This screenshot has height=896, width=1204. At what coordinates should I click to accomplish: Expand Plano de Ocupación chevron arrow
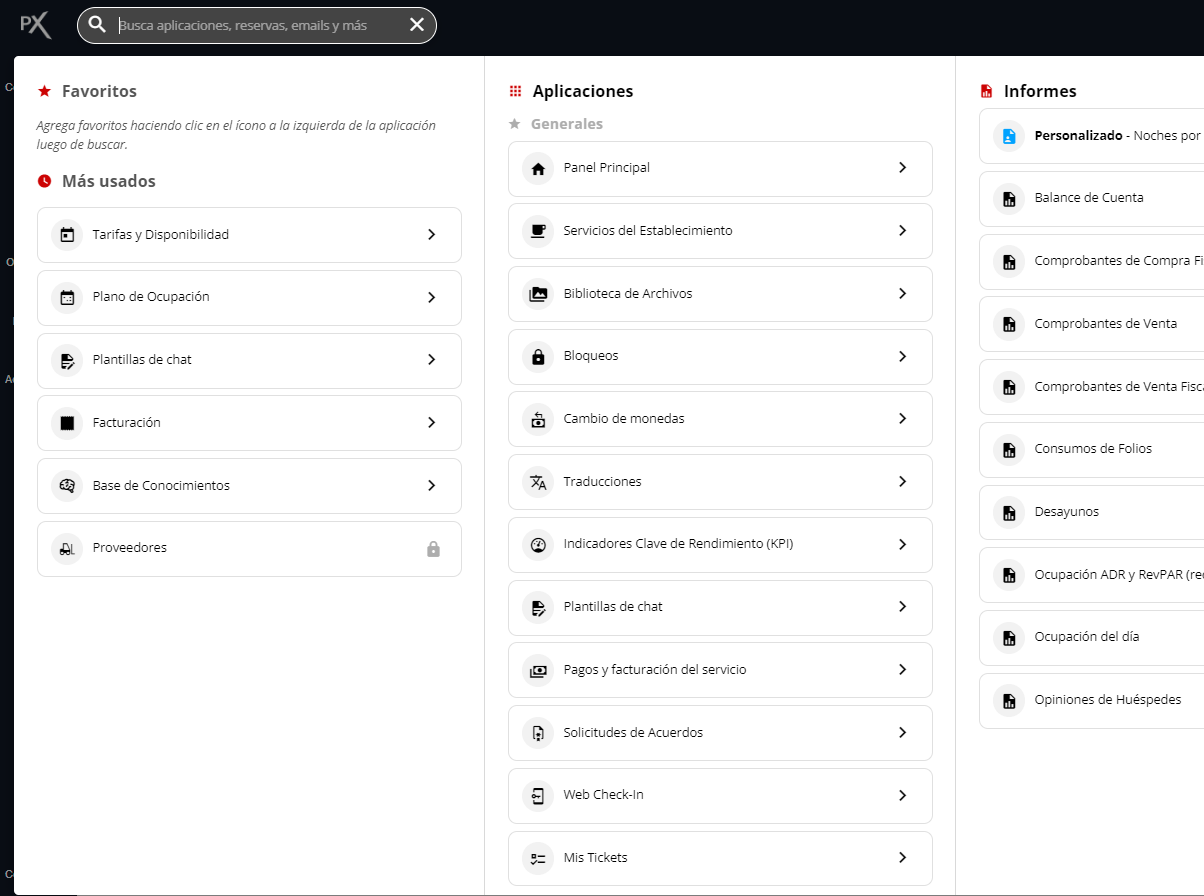click(x=431, y=298)
